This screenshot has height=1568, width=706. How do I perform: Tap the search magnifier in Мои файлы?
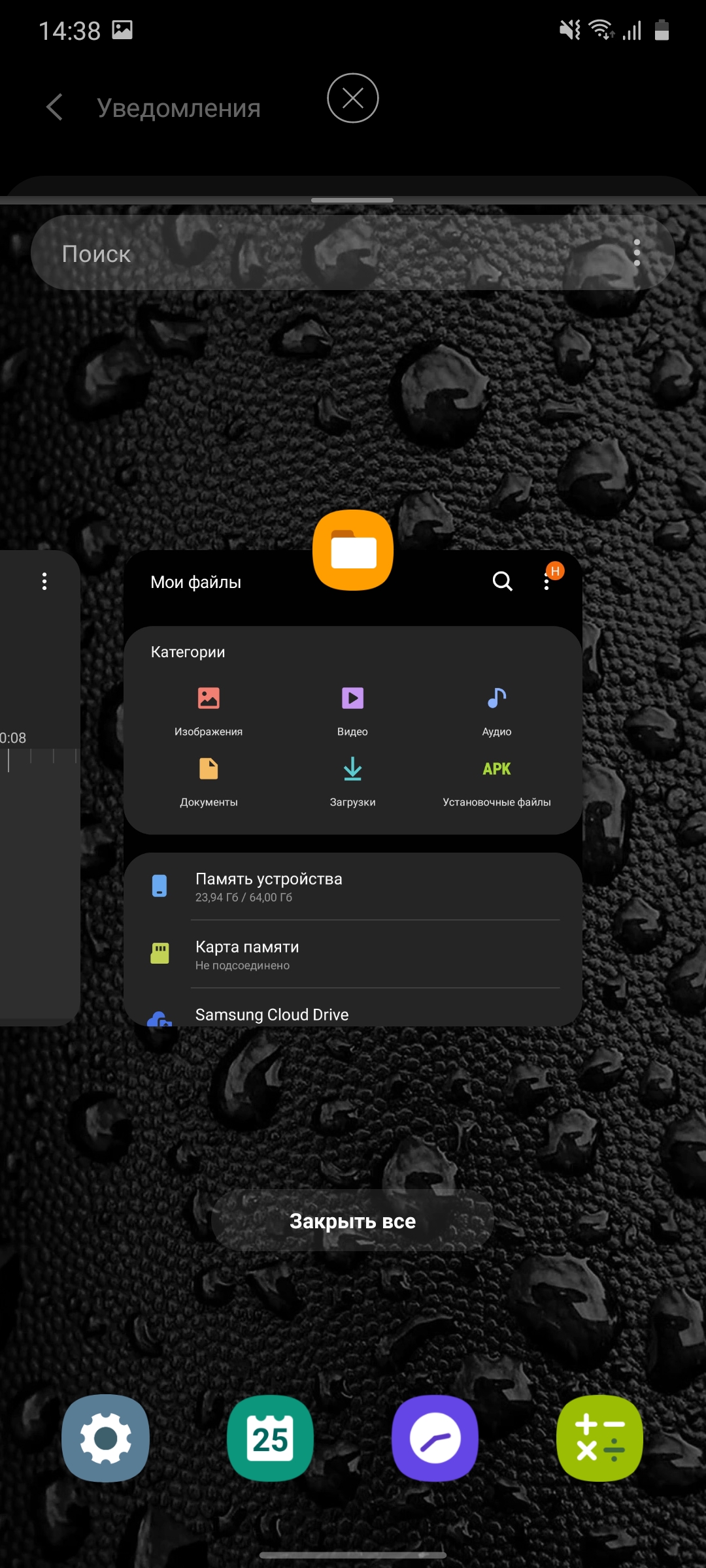tap(502, 581)
